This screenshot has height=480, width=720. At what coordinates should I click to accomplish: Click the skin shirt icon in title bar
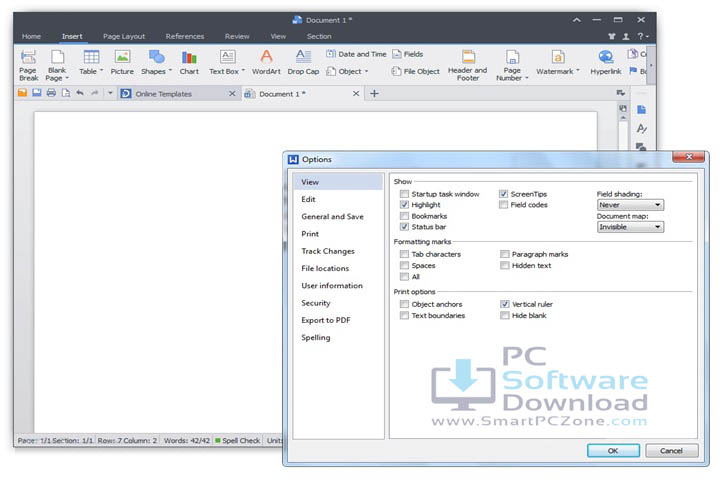pyautogui.click(x=612, y=36)
